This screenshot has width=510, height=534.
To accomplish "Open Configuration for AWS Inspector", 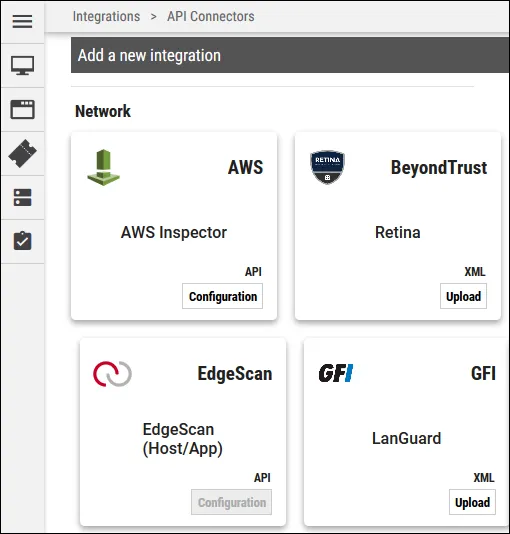I will [x=223, y=296].
